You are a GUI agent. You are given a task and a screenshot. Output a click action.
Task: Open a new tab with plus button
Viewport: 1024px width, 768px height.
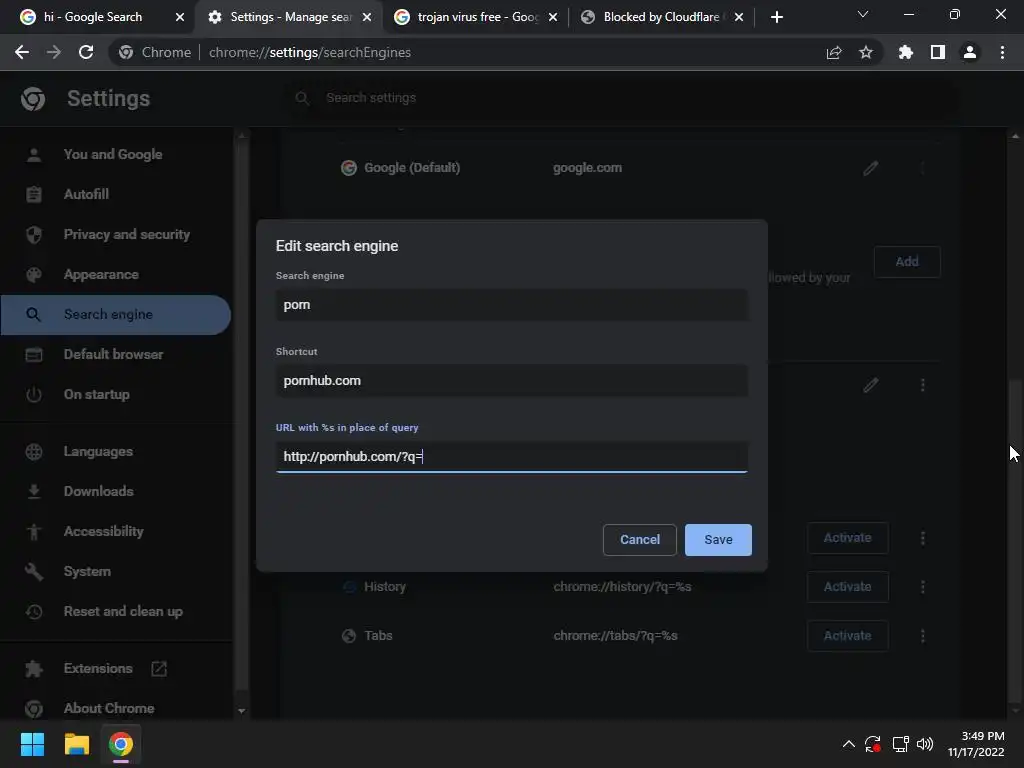(x=776, y=17)
